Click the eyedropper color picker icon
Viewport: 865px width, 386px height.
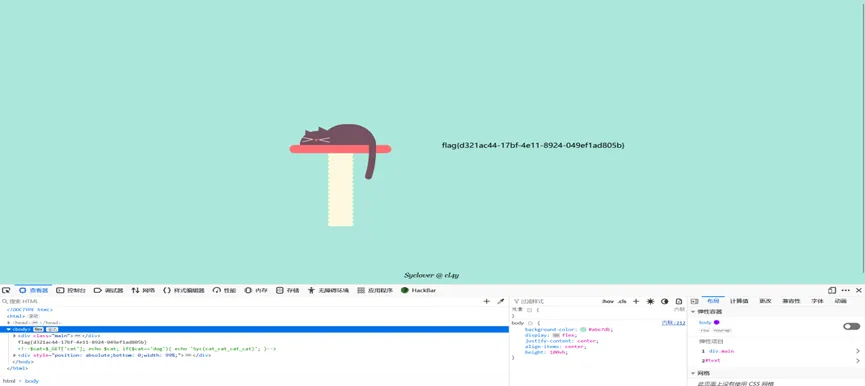[x=501, y=302]
